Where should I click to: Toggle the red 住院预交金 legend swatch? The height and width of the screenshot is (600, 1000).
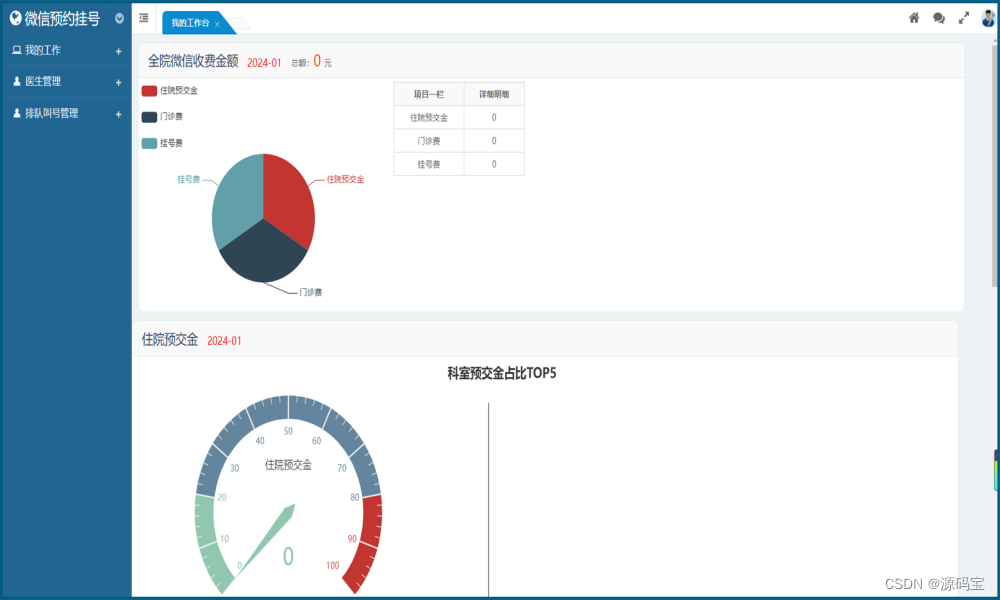[149, 91]
